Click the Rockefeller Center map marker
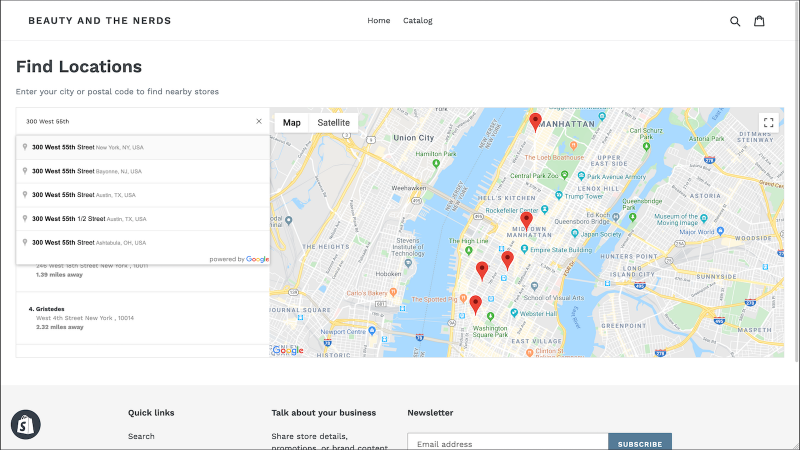Image resolution: width=800 pixels, height=450 pixels. 544,209
